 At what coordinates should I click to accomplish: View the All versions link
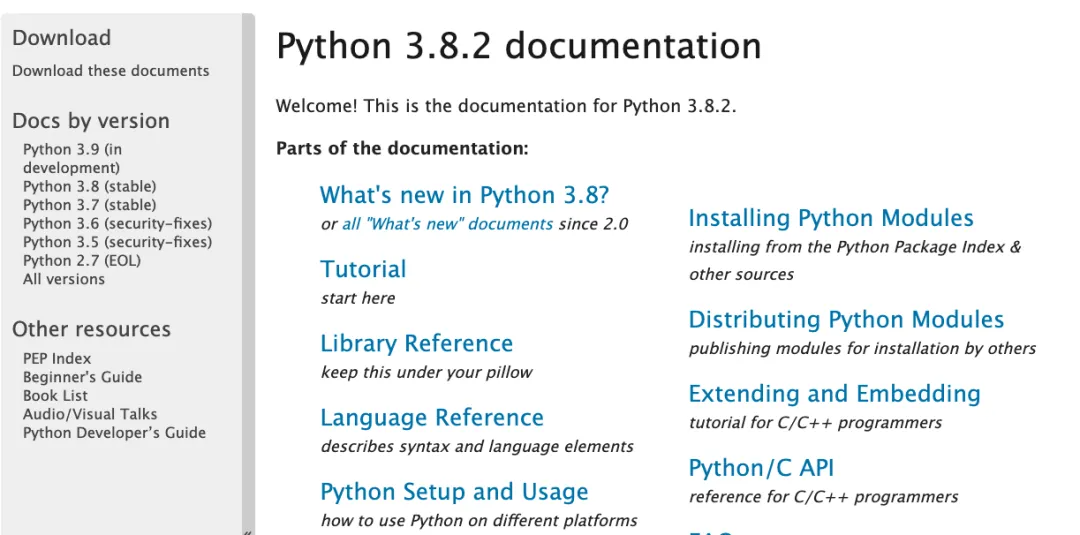(x=64, y=279)
